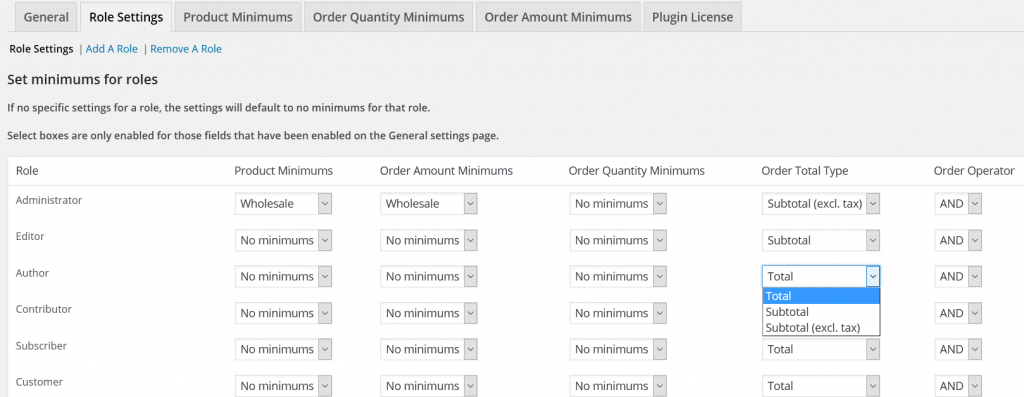The image size is (1024, 397).
Task: Open Subscriber Order Quantity Minimums dropdown
Action: 618,349
